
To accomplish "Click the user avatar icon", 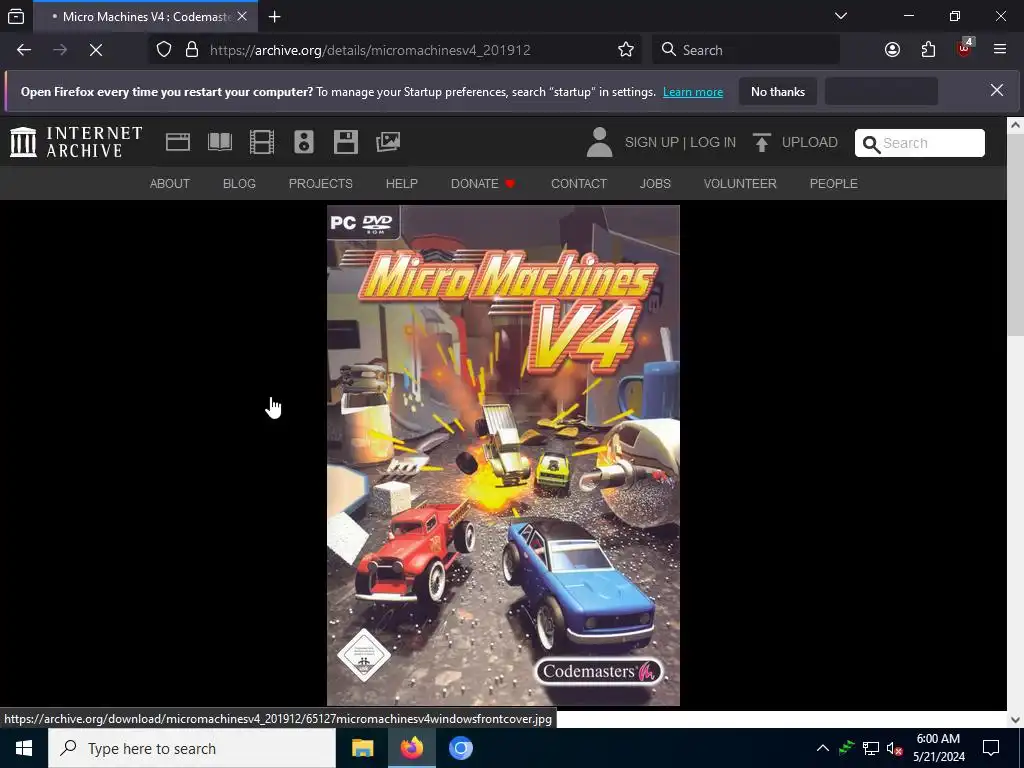I will pos(600,142).
